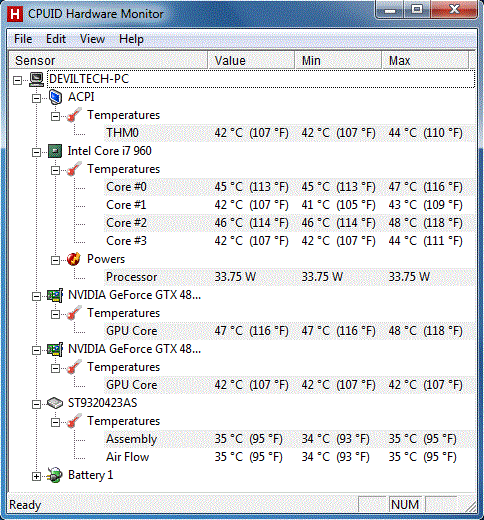Screen dimensions: 484x520
Task: Open the Help menu
Action: pos(131,39)
